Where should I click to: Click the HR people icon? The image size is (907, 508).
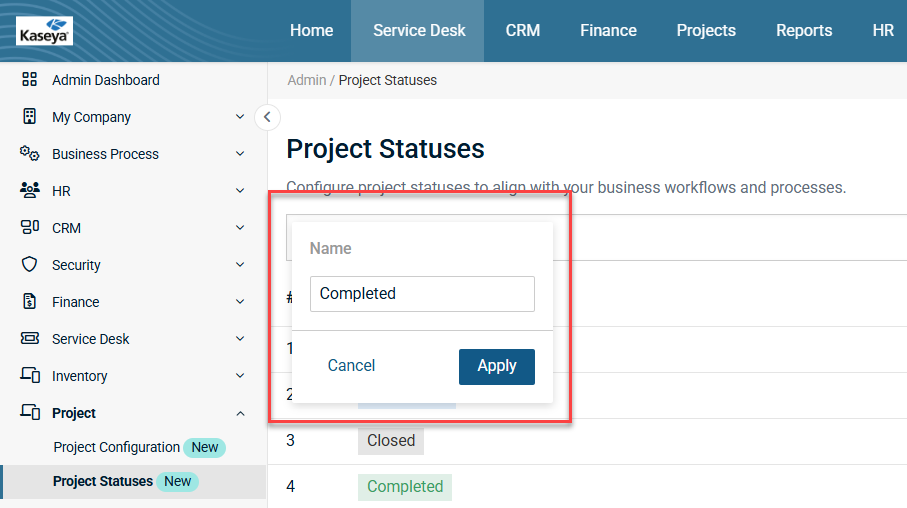(30, 191)
